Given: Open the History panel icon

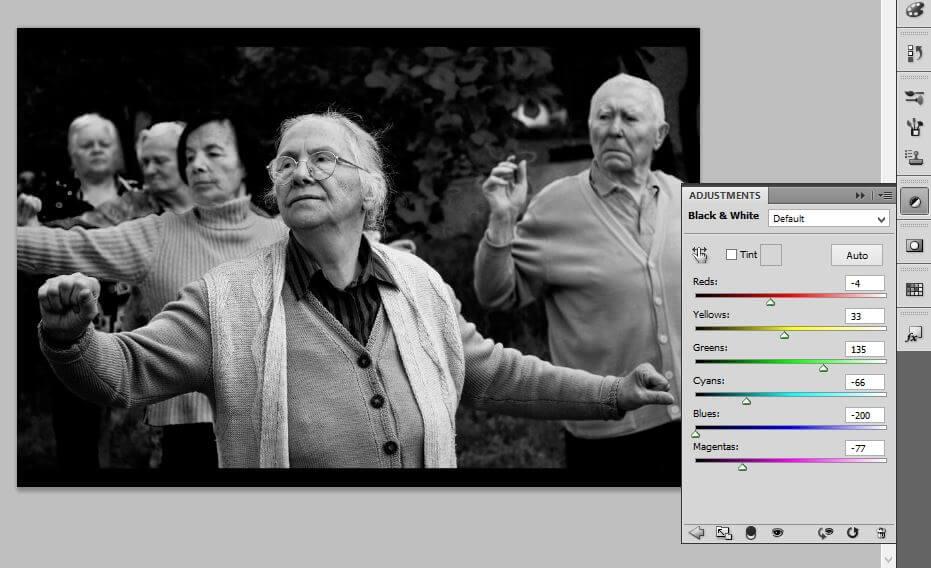Looking at the screenshot, I should click(914, 53).
